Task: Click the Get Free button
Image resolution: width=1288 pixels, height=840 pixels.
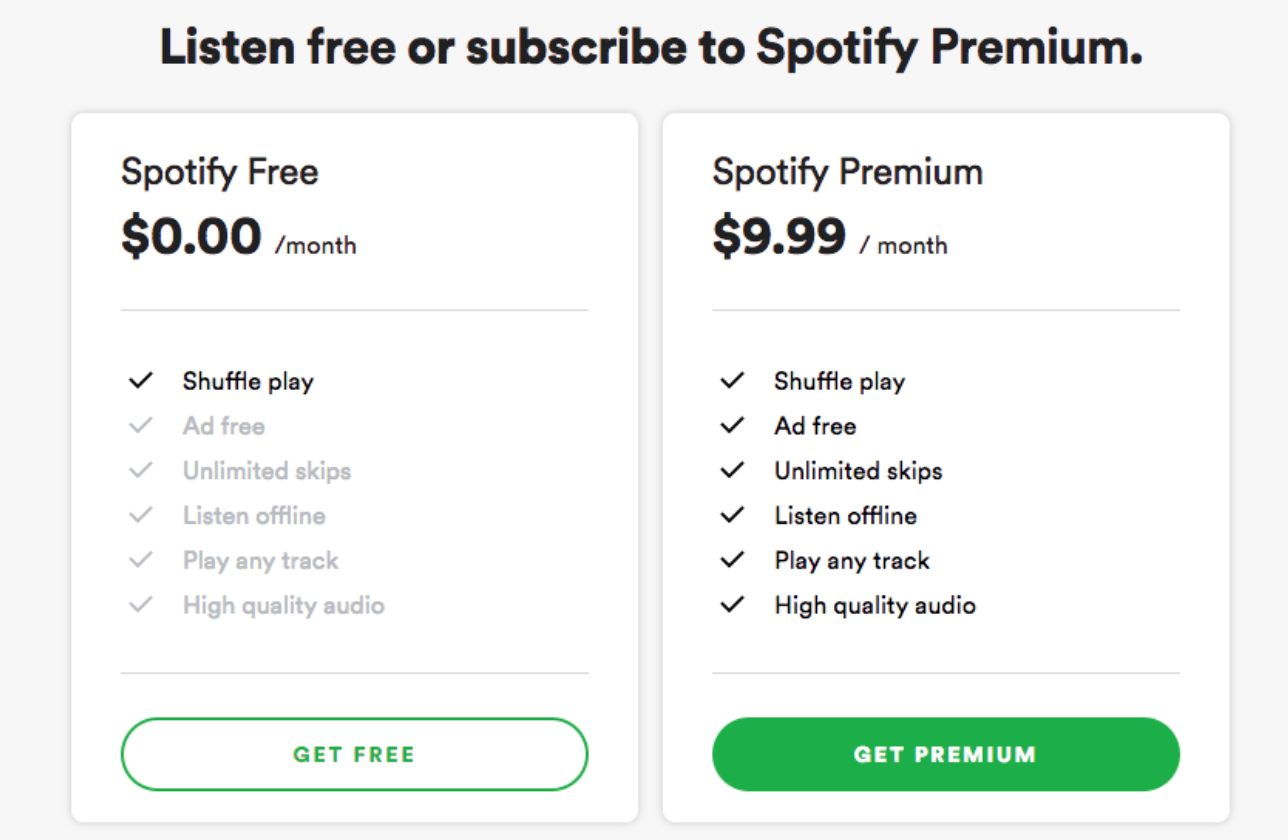Action: point(354,754)
